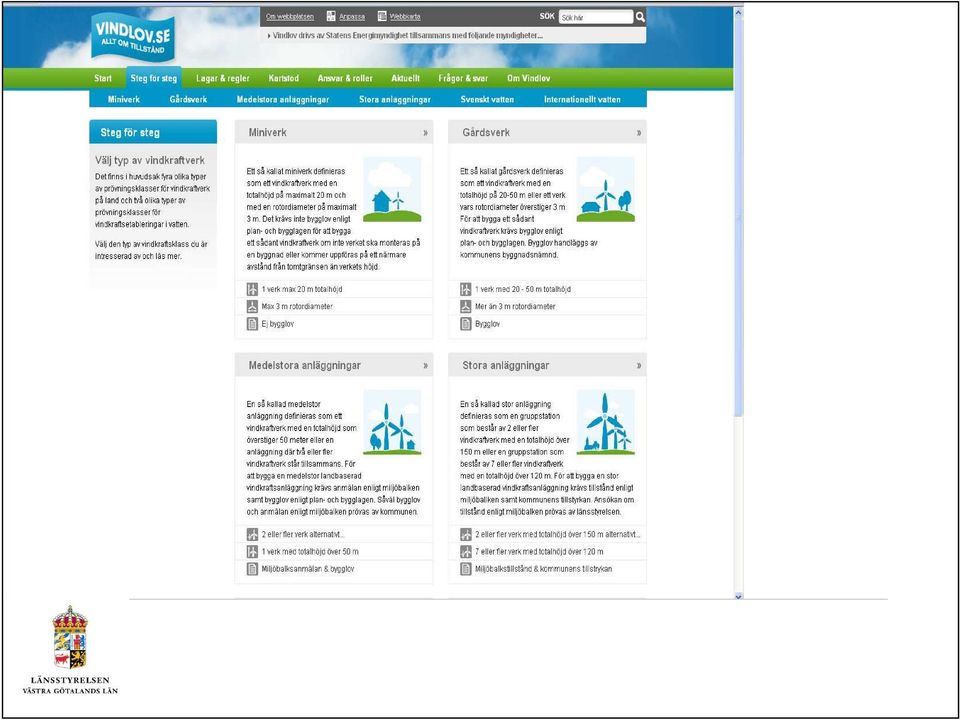Screen dimensions: 960x720
Task: Click the 'Miljöbalkstillstånd & kommunens tillstyrkan' text
Action: pos(544,569)
